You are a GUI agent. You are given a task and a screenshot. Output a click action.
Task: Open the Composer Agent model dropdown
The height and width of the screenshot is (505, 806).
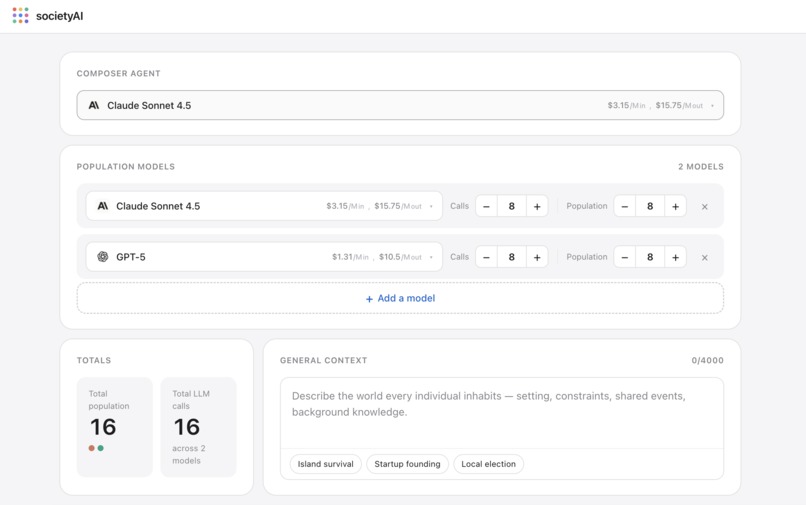coord(400,105)
